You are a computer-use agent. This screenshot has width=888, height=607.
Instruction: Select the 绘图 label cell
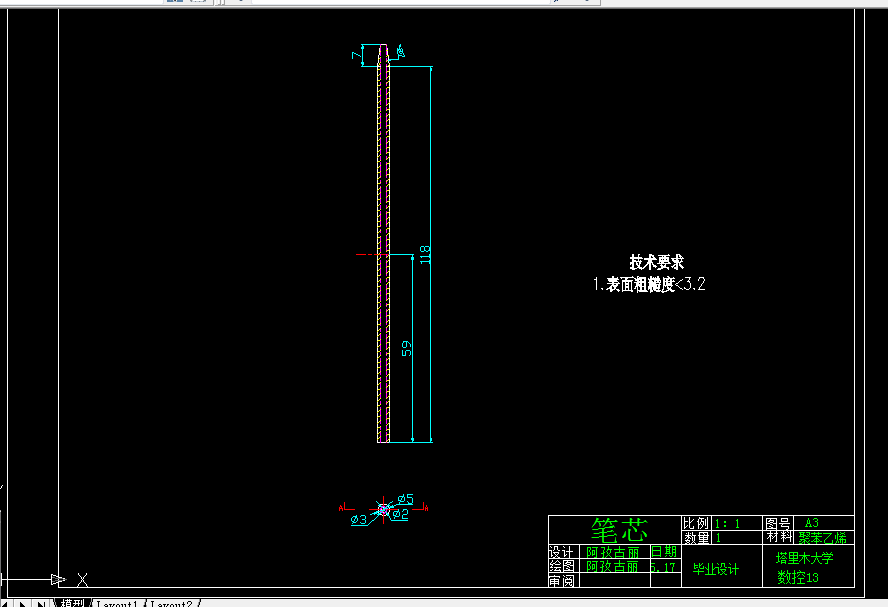[x=562, y=566]
